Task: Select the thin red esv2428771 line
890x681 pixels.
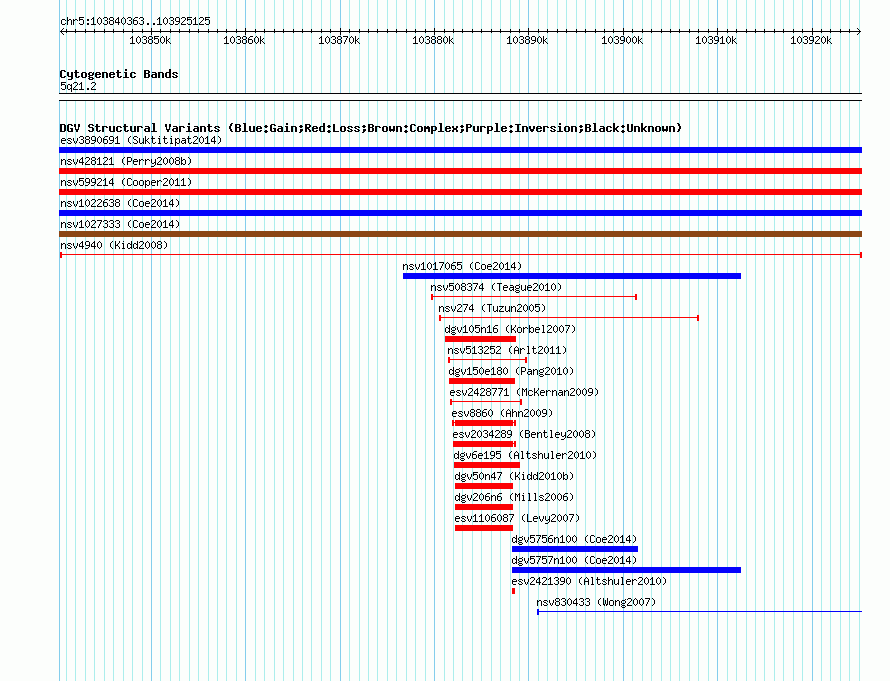Action: coord(486,402)
